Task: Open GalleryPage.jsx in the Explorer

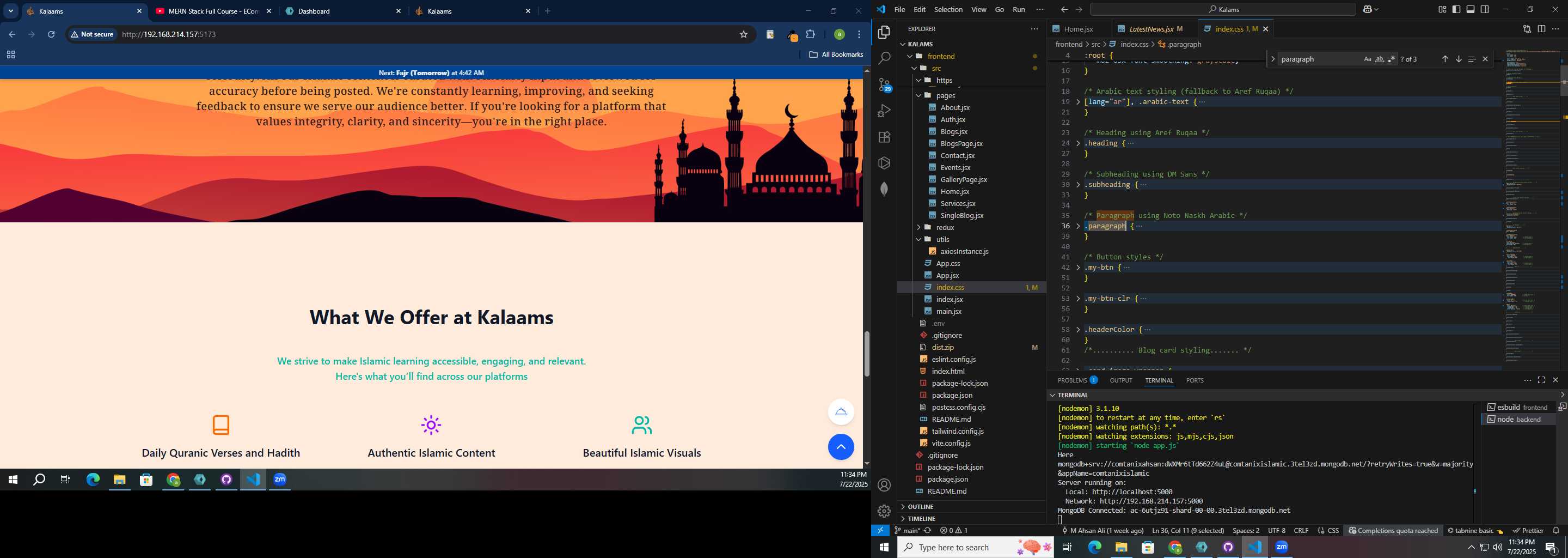Action: [964, 180]
